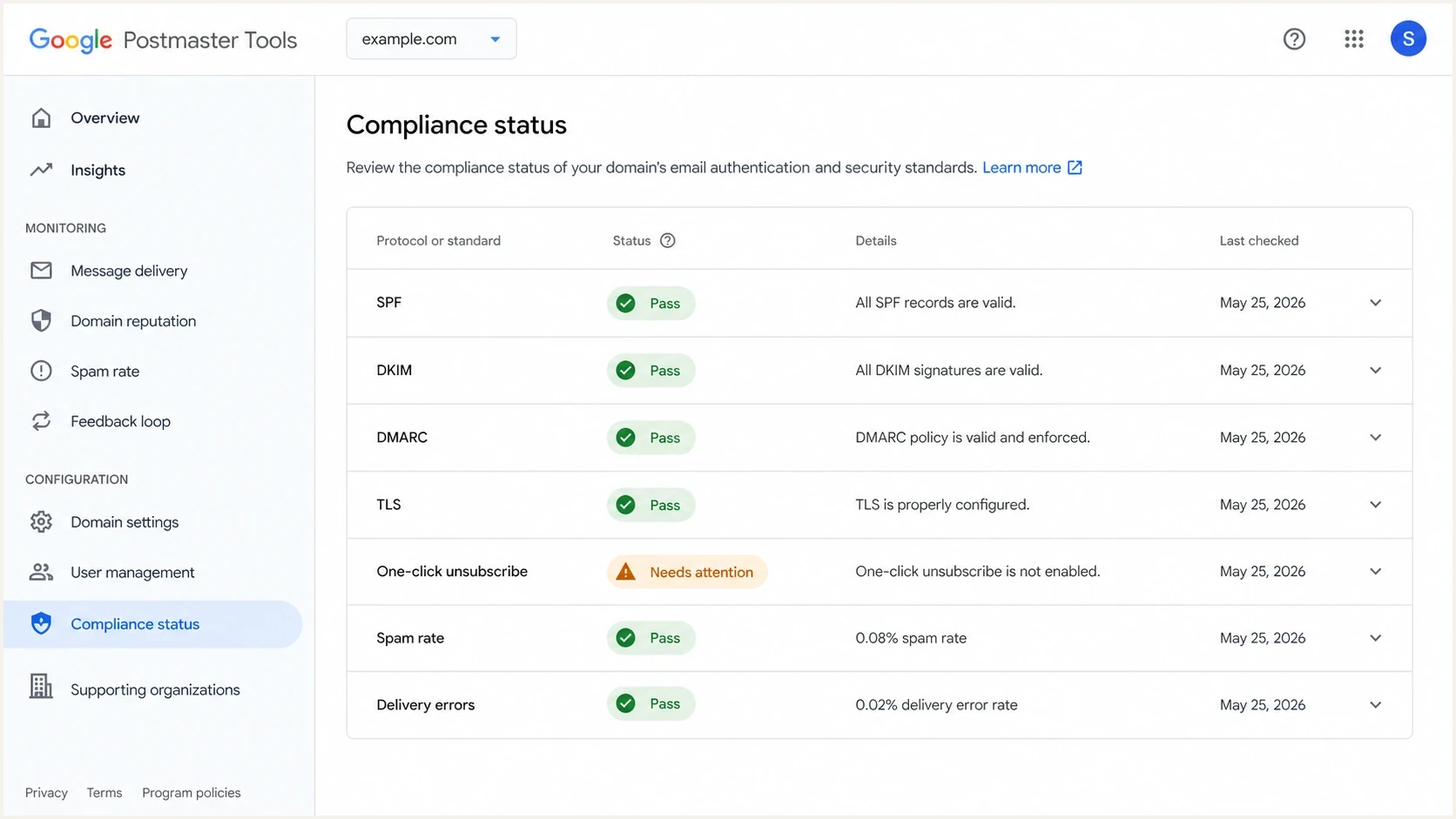Open the example.com domain selector dropdown
This screenshot has height=819, width=1456.
coord(431,39)
